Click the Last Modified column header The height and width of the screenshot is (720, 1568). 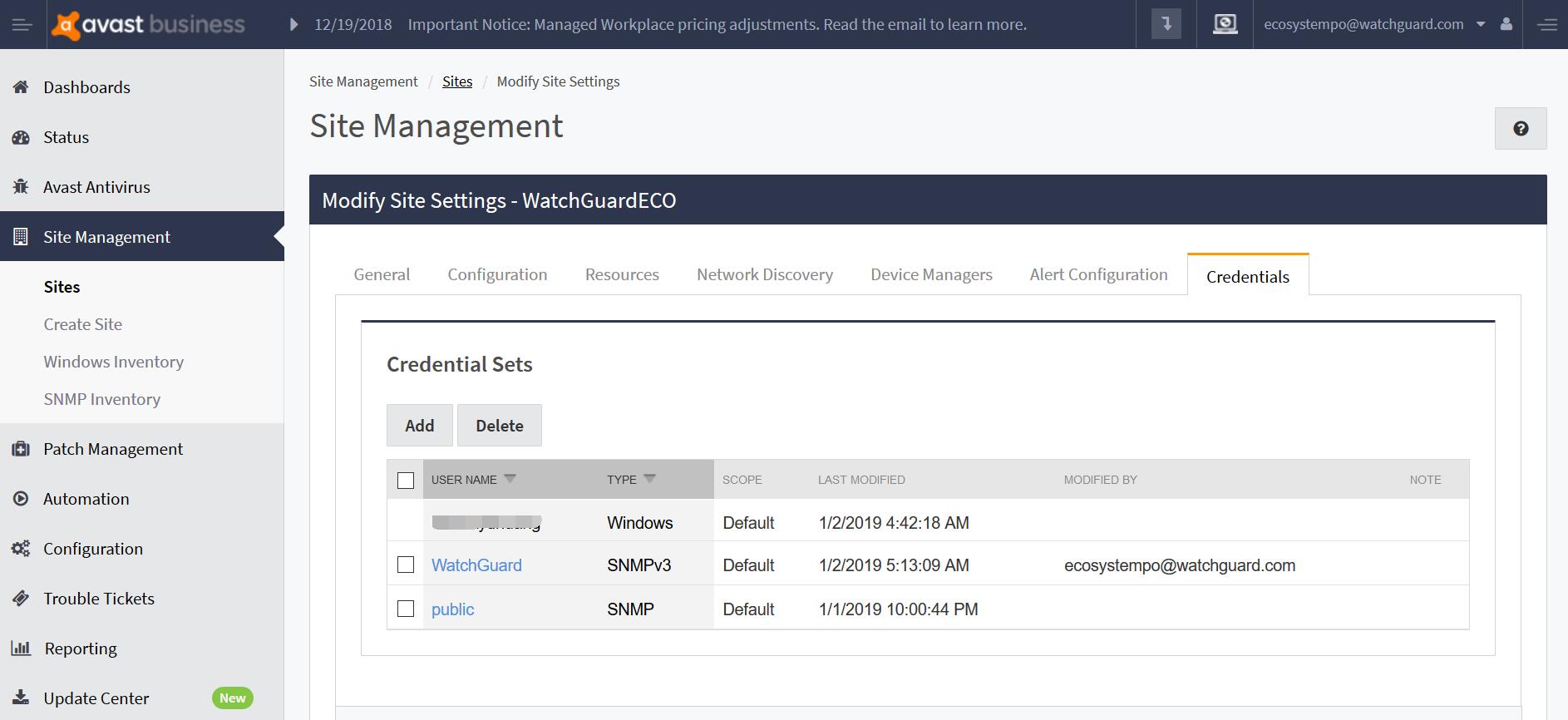(x=861, y=480)
